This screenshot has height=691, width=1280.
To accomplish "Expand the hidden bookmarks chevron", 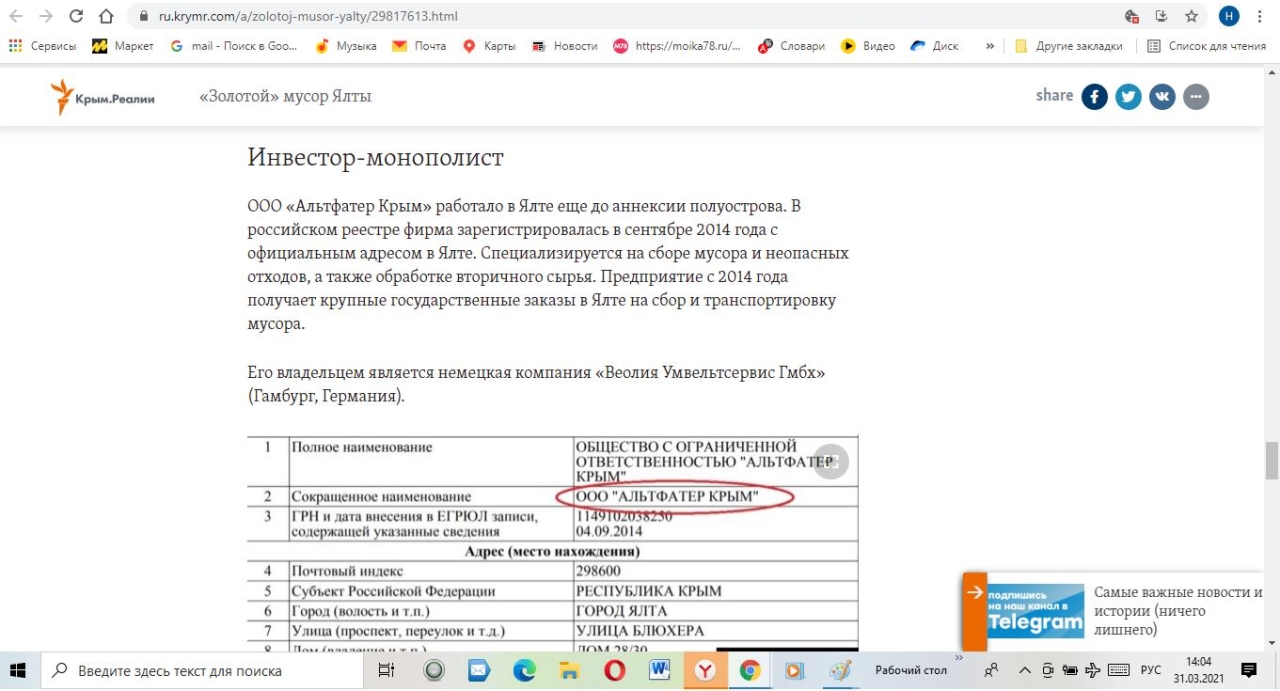I will [990, 46].
